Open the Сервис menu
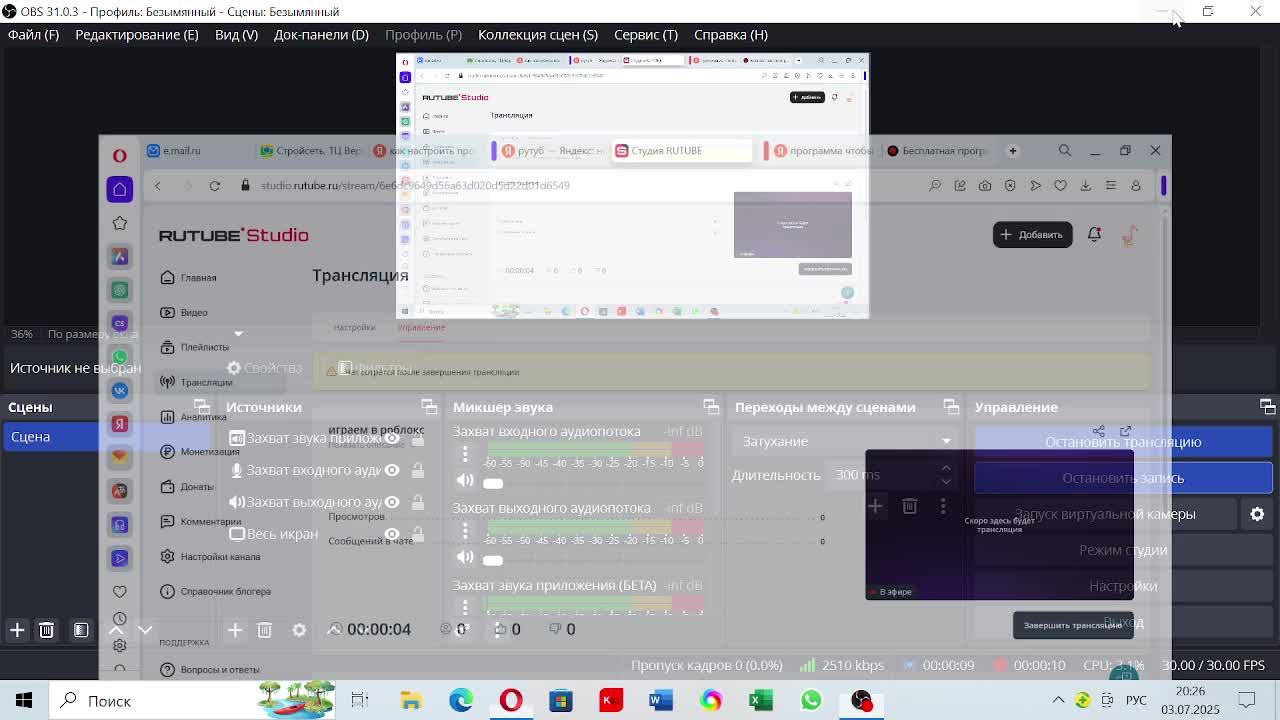1280x720 pixels. pyautogui.click(x=646, y=34)
